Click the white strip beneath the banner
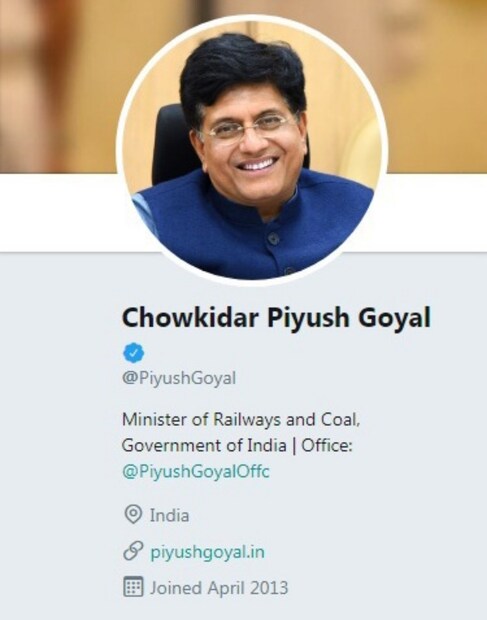This screenshot has height=620, width=487. (59, 212)
